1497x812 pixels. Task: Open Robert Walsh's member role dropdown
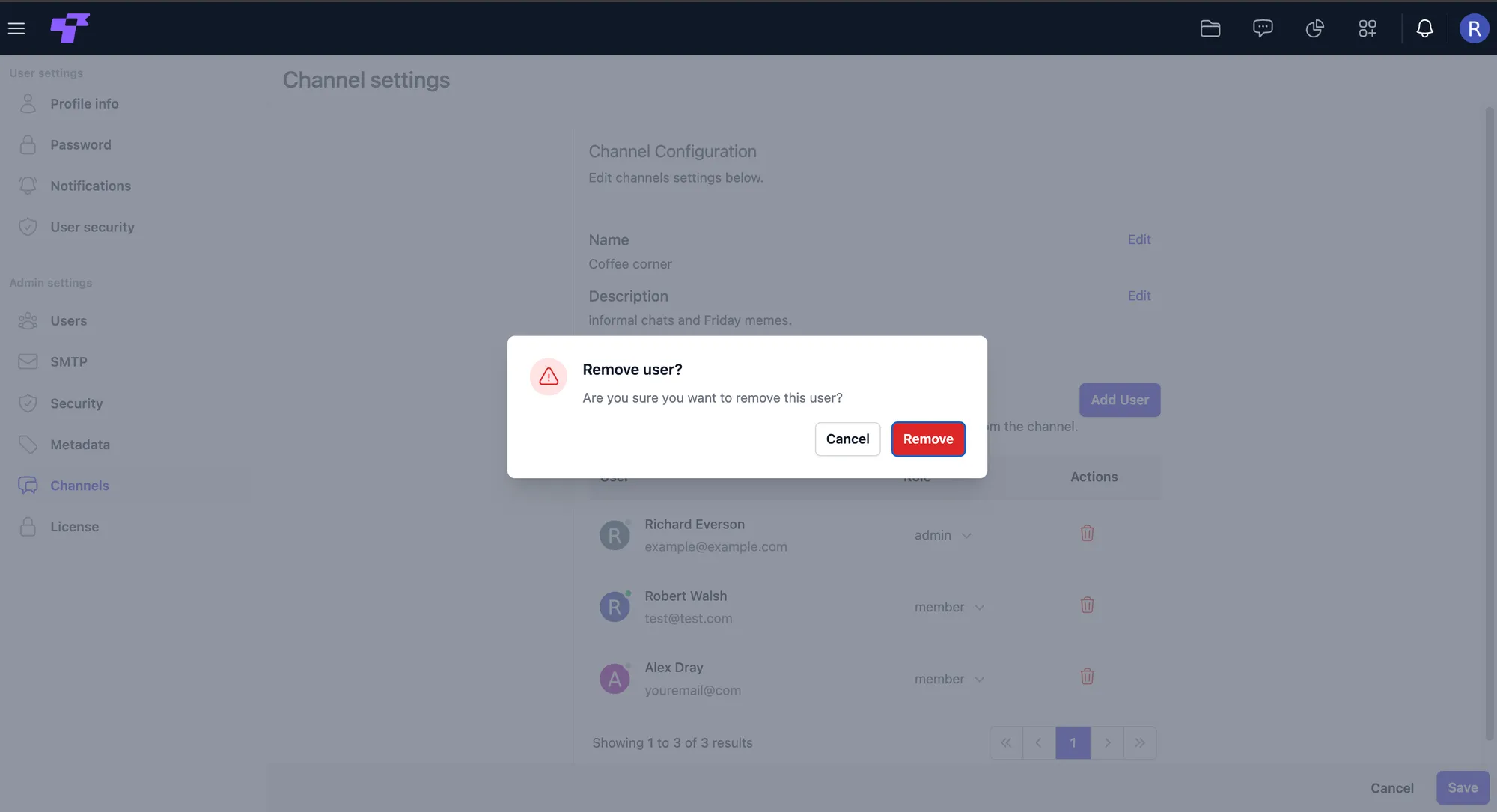coord(949,608)
